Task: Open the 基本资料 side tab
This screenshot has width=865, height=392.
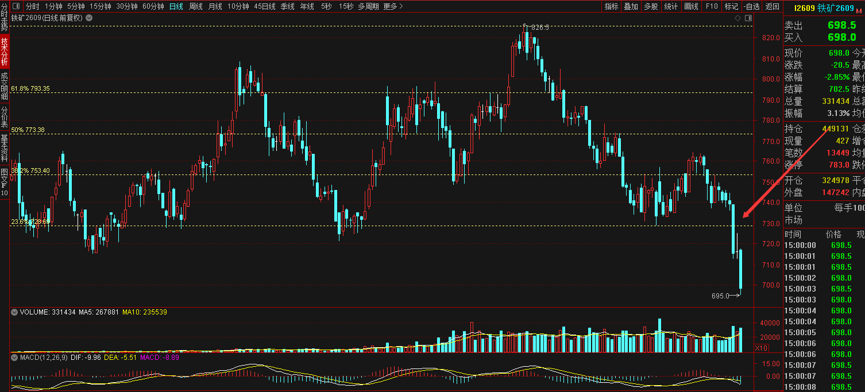Action: (x=4, y=147)
